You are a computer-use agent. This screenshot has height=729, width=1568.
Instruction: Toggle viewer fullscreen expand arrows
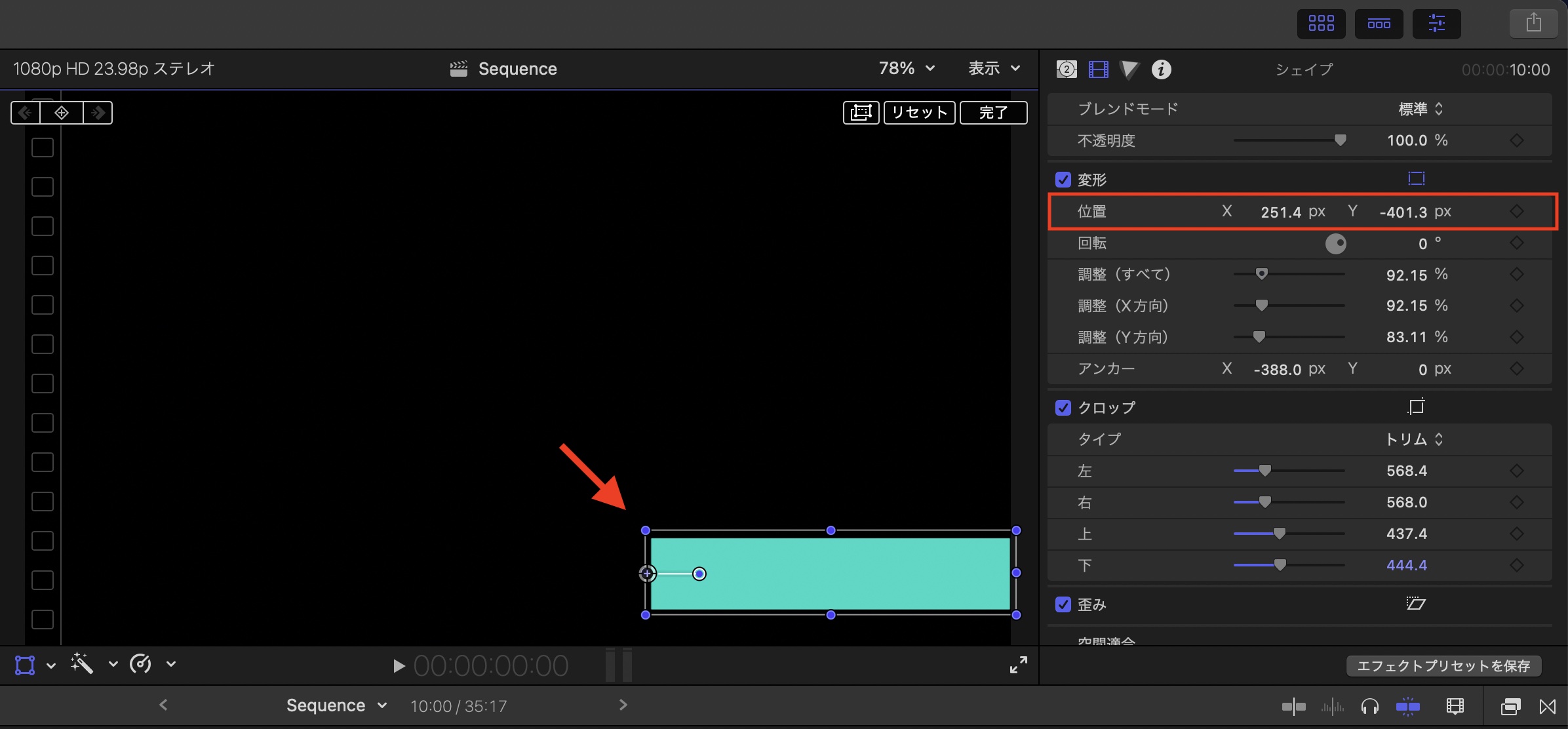1018,665
